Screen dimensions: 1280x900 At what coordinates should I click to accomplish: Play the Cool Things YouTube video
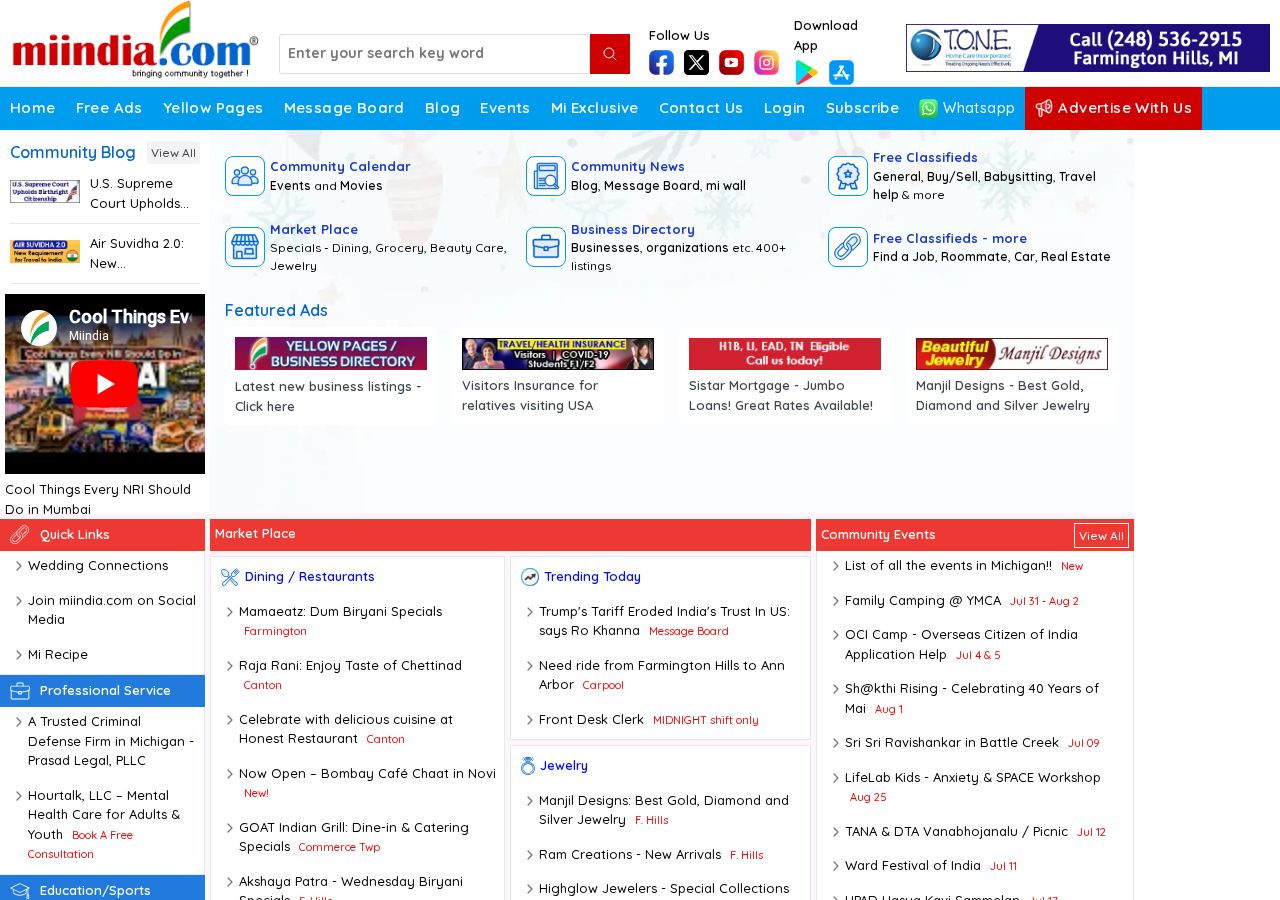pyautogui.click(x=105, y=384)
